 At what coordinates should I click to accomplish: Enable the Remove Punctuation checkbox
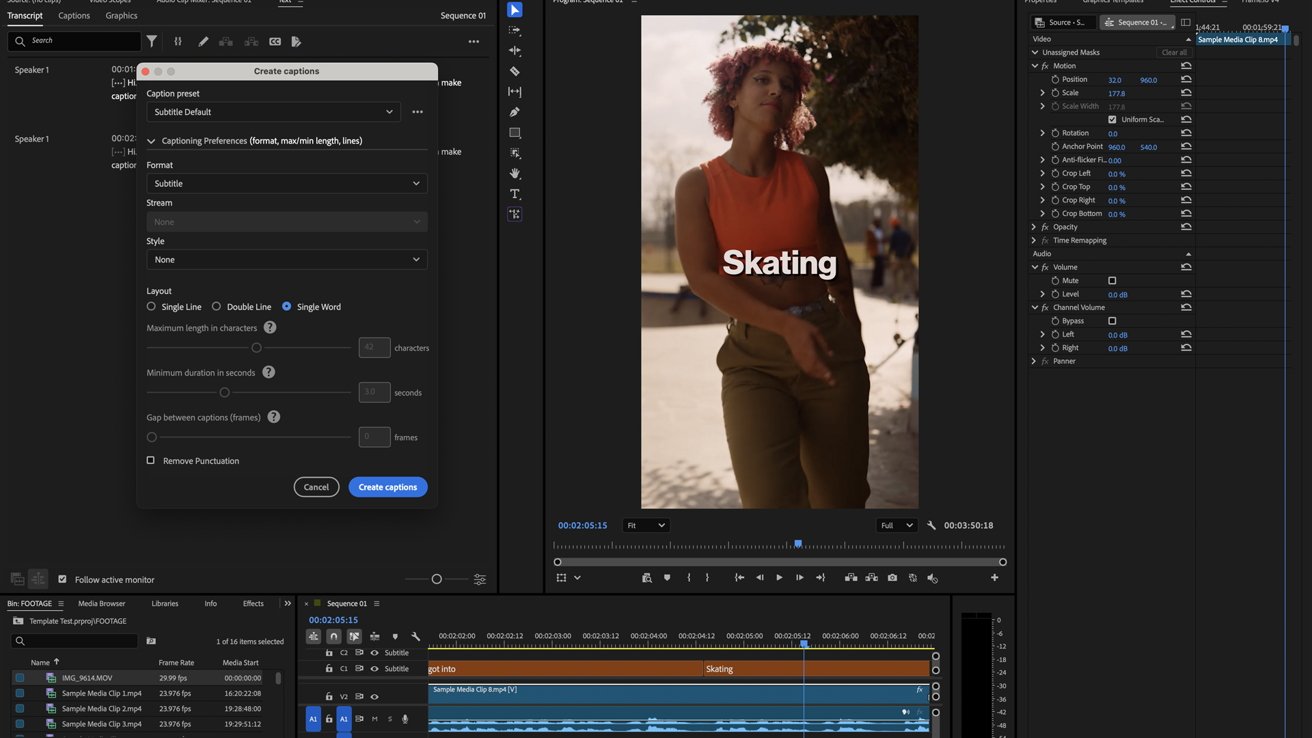(151, 461)
